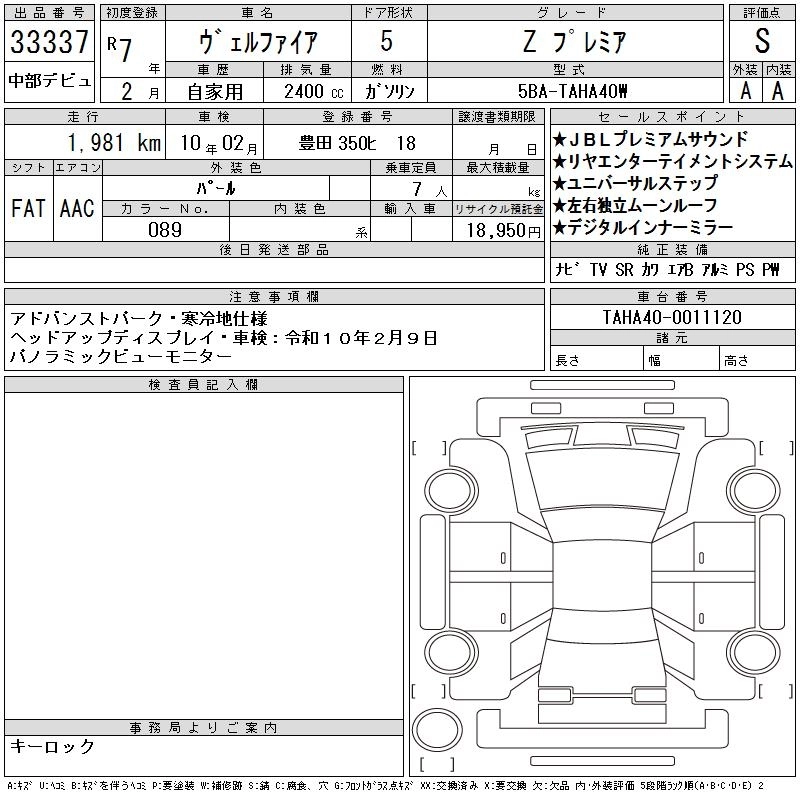Click the note line アドバンストパーク・寒冷地仕様
This screenshot has height=800, width=800.
139,319
